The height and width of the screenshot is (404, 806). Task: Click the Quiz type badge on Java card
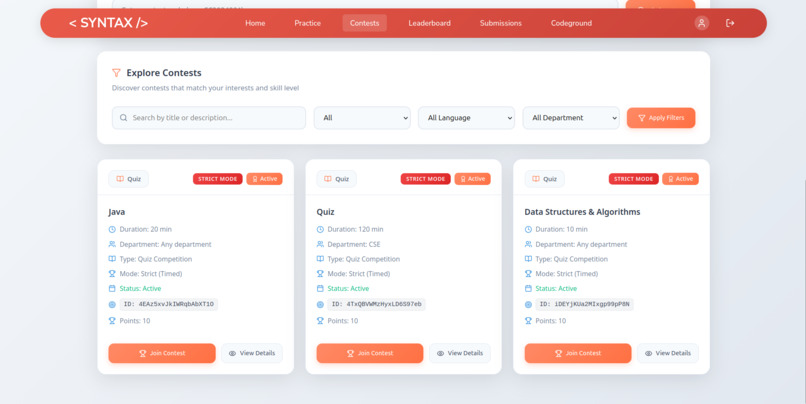point(129,179)
